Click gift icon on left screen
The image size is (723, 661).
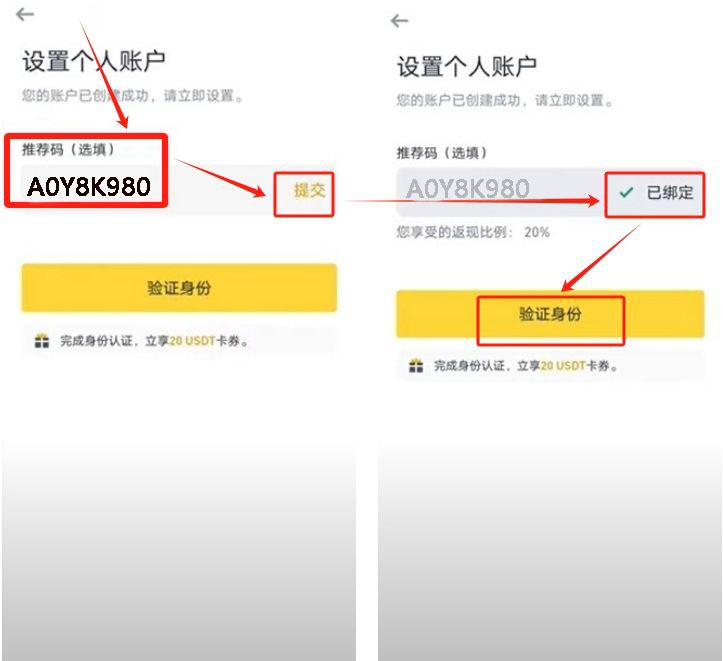42,341
